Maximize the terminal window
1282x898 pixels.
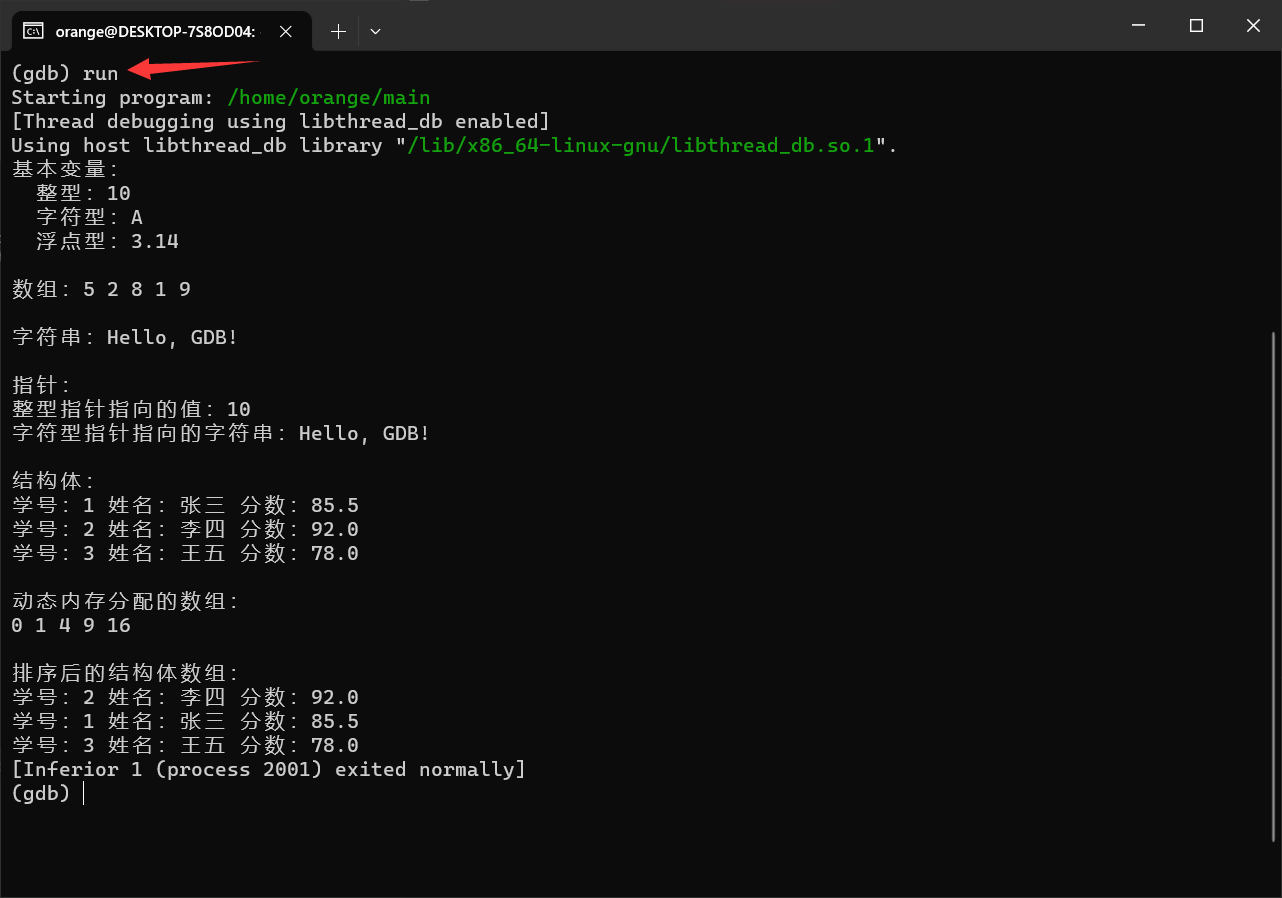click(x=1196, y=26)
